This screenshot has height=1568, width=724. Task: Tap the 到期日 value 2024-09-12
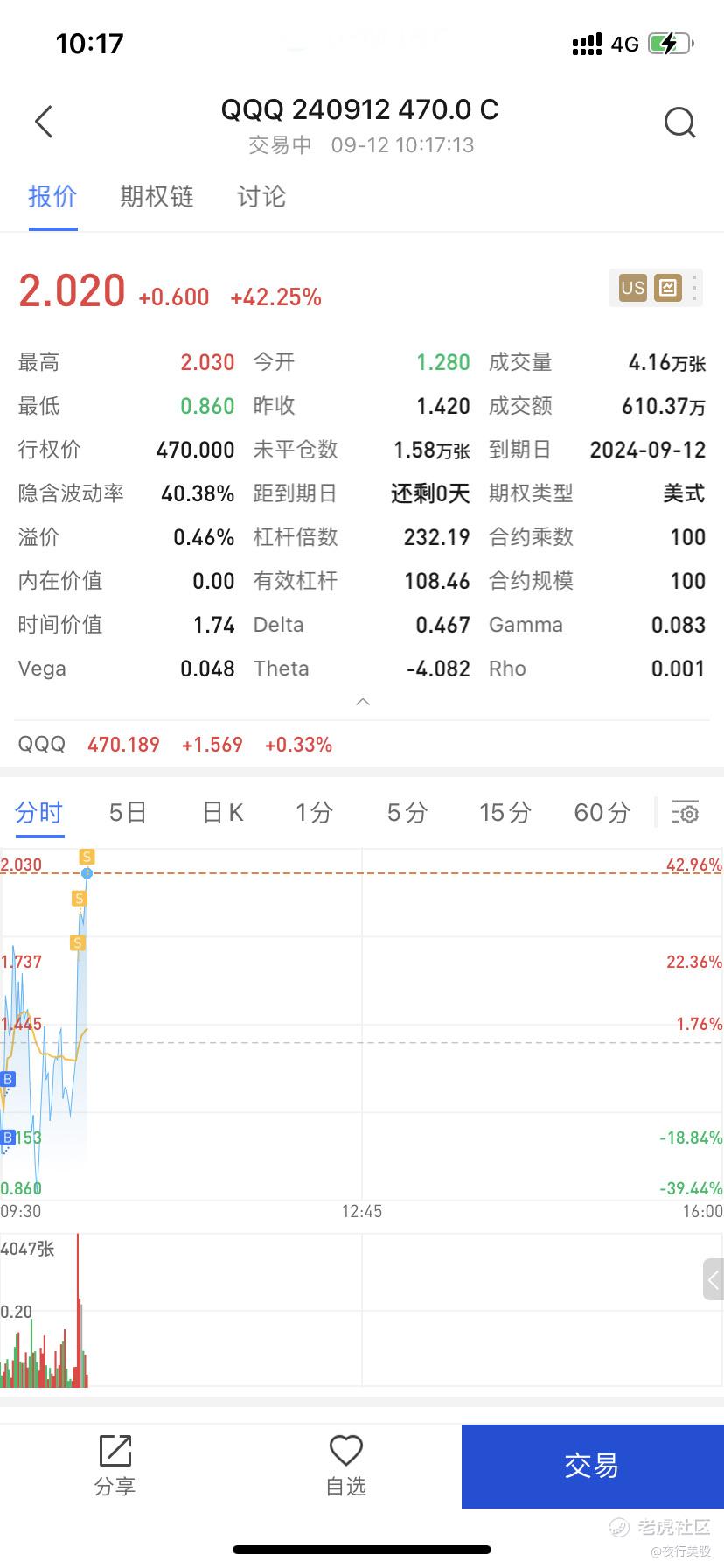pos(648,450)
